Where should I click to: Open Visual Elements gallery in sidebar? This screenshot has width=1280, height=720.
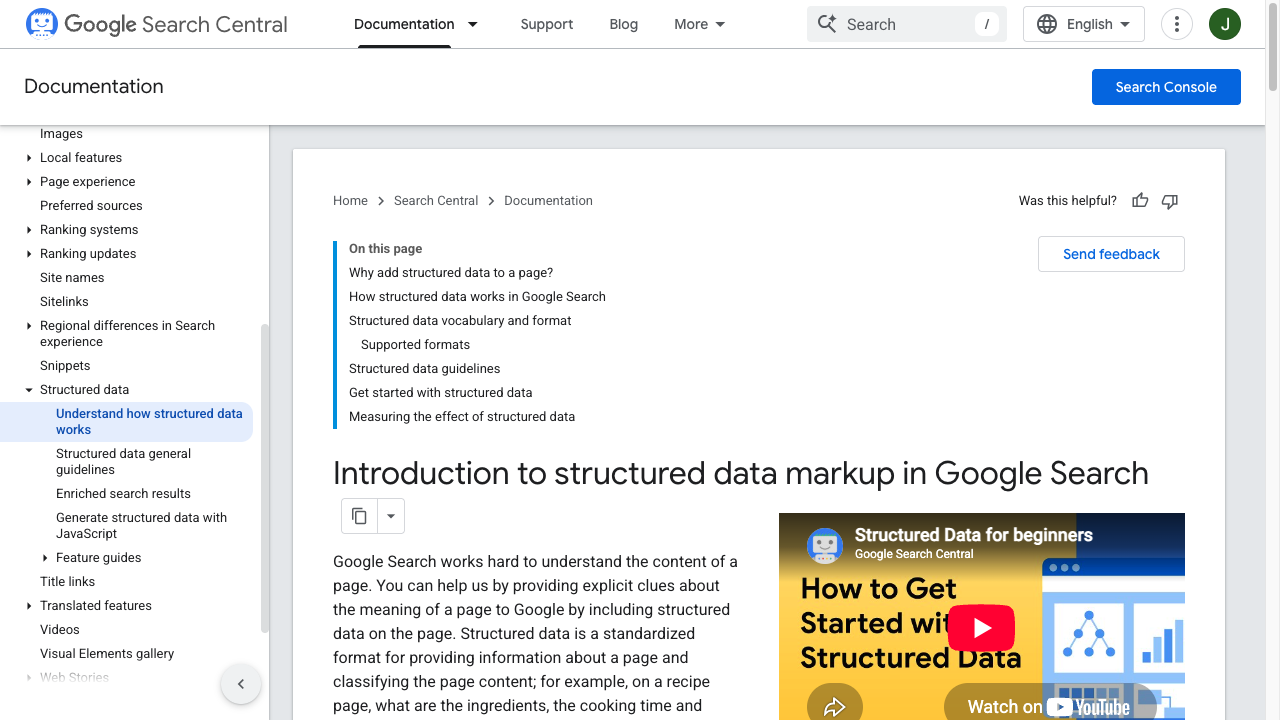click(x=107, y=654)
